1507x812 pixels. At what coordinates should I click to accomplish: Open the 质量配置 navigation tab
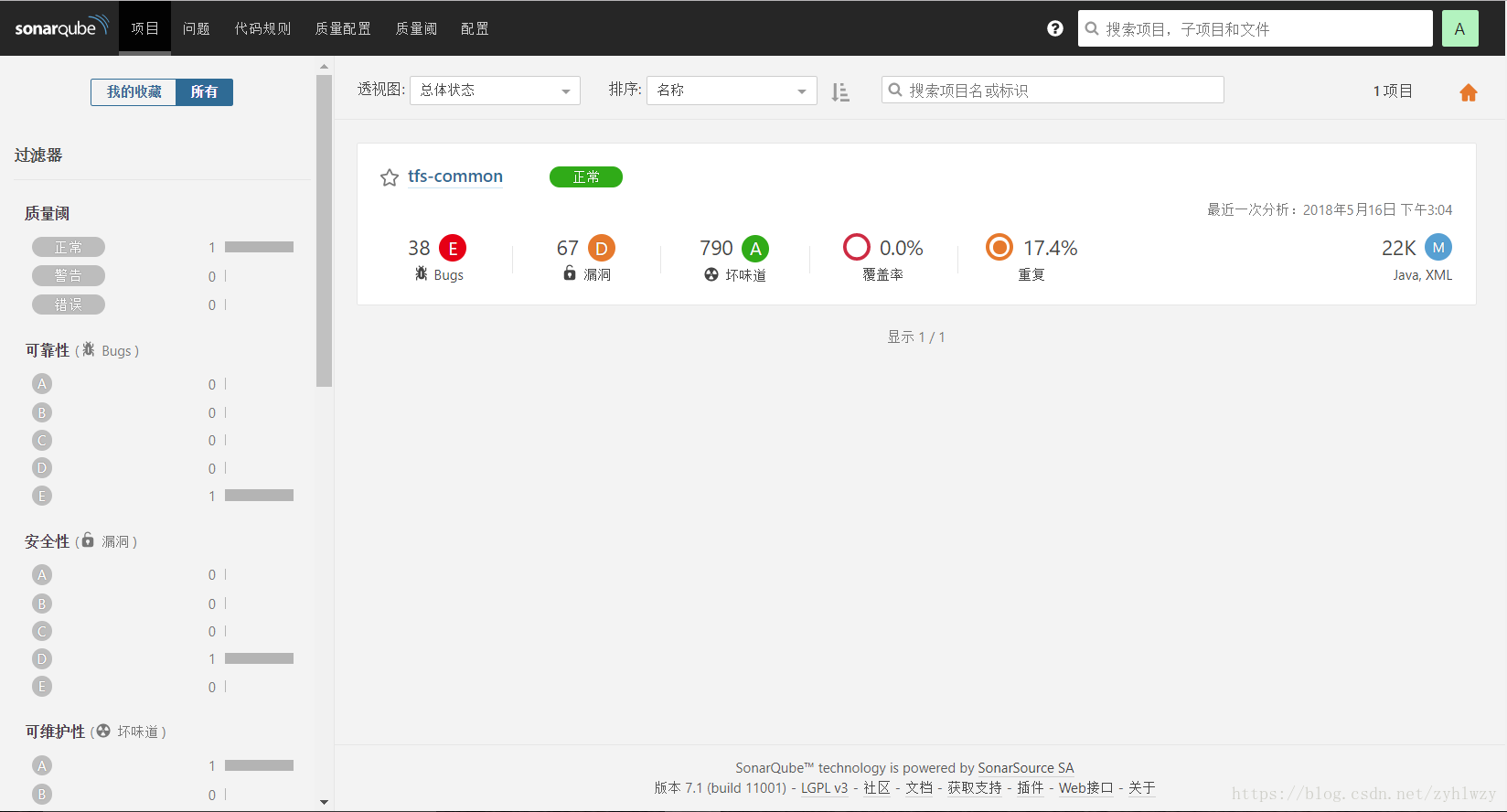coord(343,28)
